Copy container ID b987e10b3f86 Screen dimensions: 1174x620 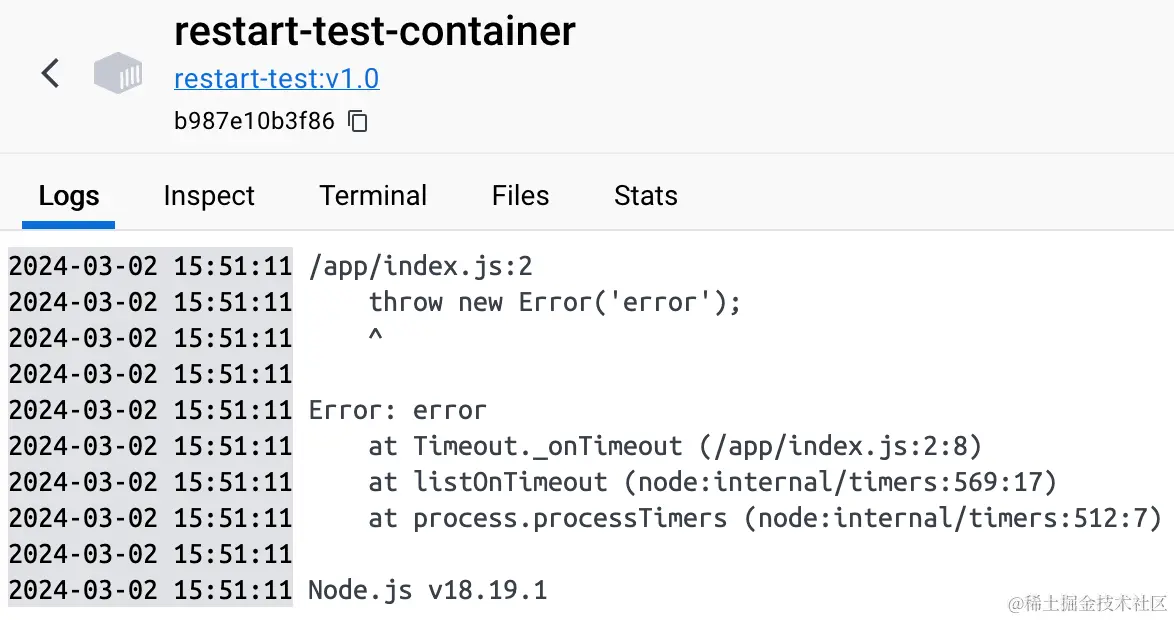(358, 121)
